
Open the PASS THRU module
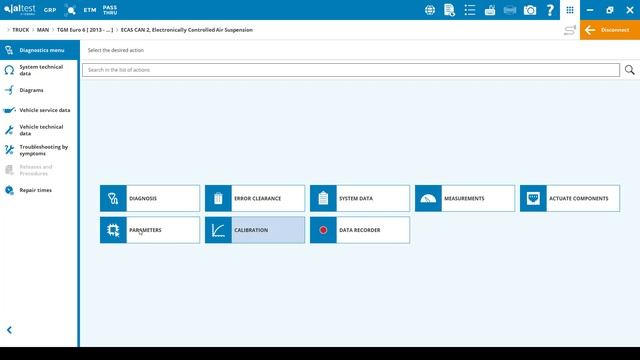tap(110, 10)
